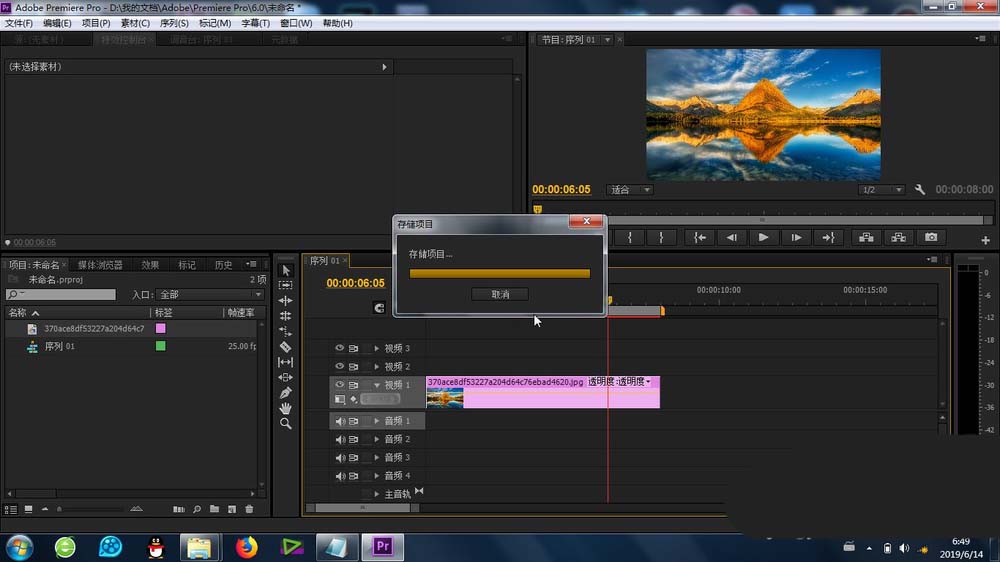
Task: Open the 入口 全部 dropdown
Action: [x=210, y=295]
